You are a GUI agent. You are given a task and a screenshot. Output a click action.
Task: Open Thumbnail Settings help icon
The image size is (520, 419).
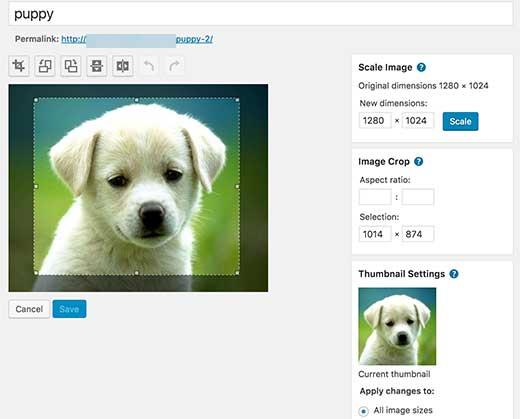click(454, 274)
